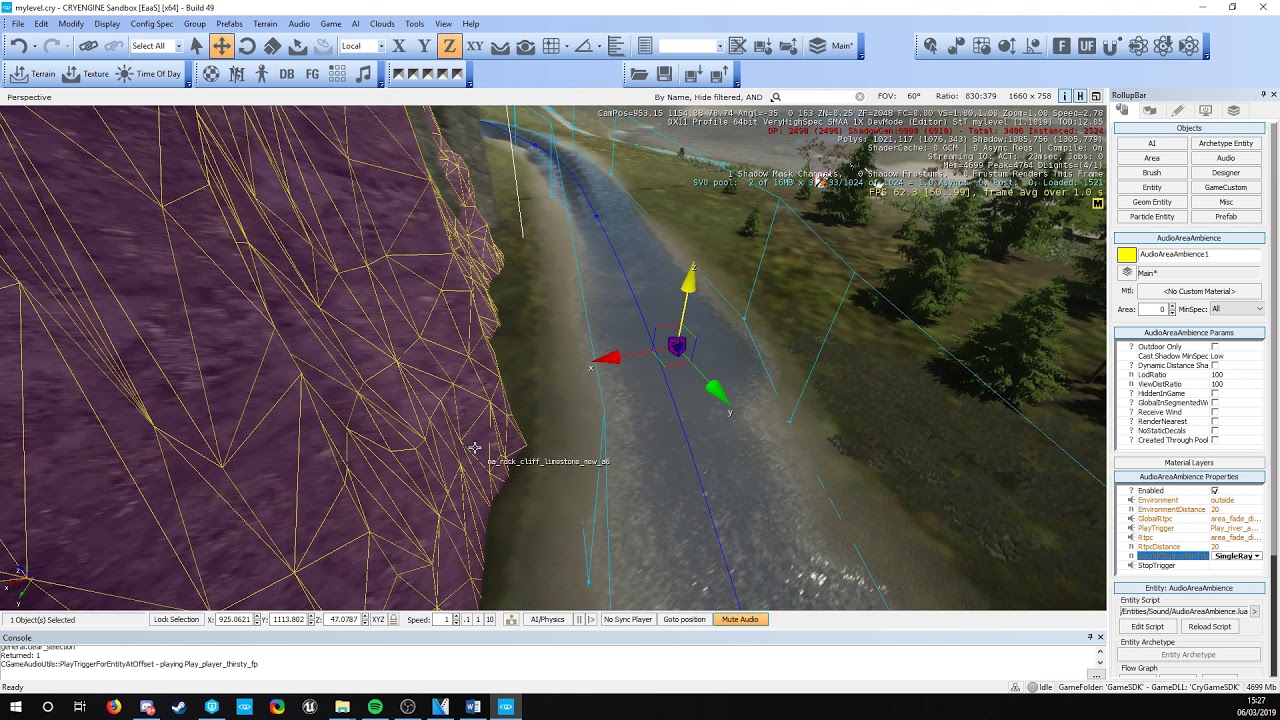Collapse the Objects rollup header
The width and height of the screenshot is (1280, 720).
point(1189,128)
